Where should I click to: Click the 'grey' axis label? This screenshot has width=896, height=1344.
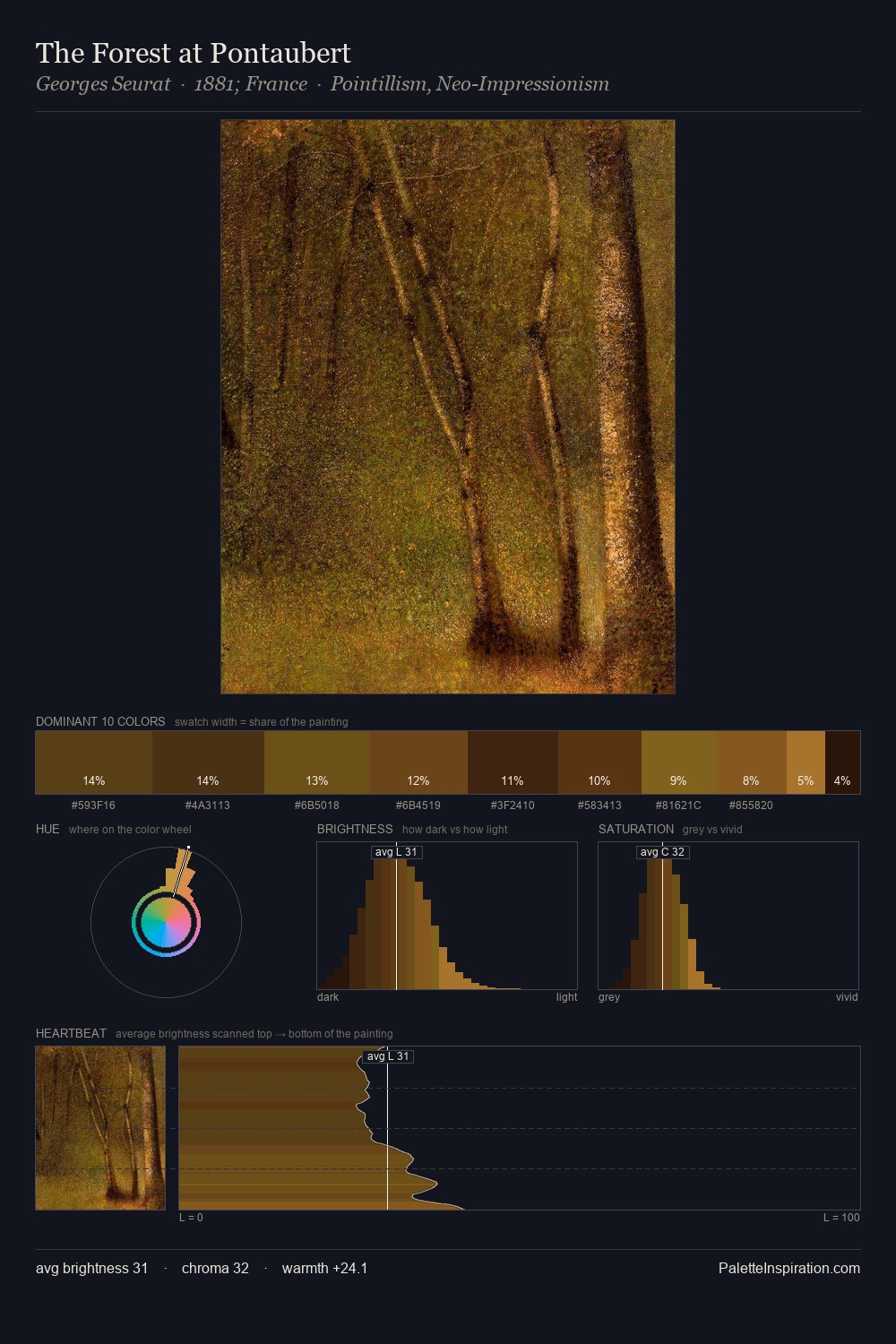click(609, 997)
